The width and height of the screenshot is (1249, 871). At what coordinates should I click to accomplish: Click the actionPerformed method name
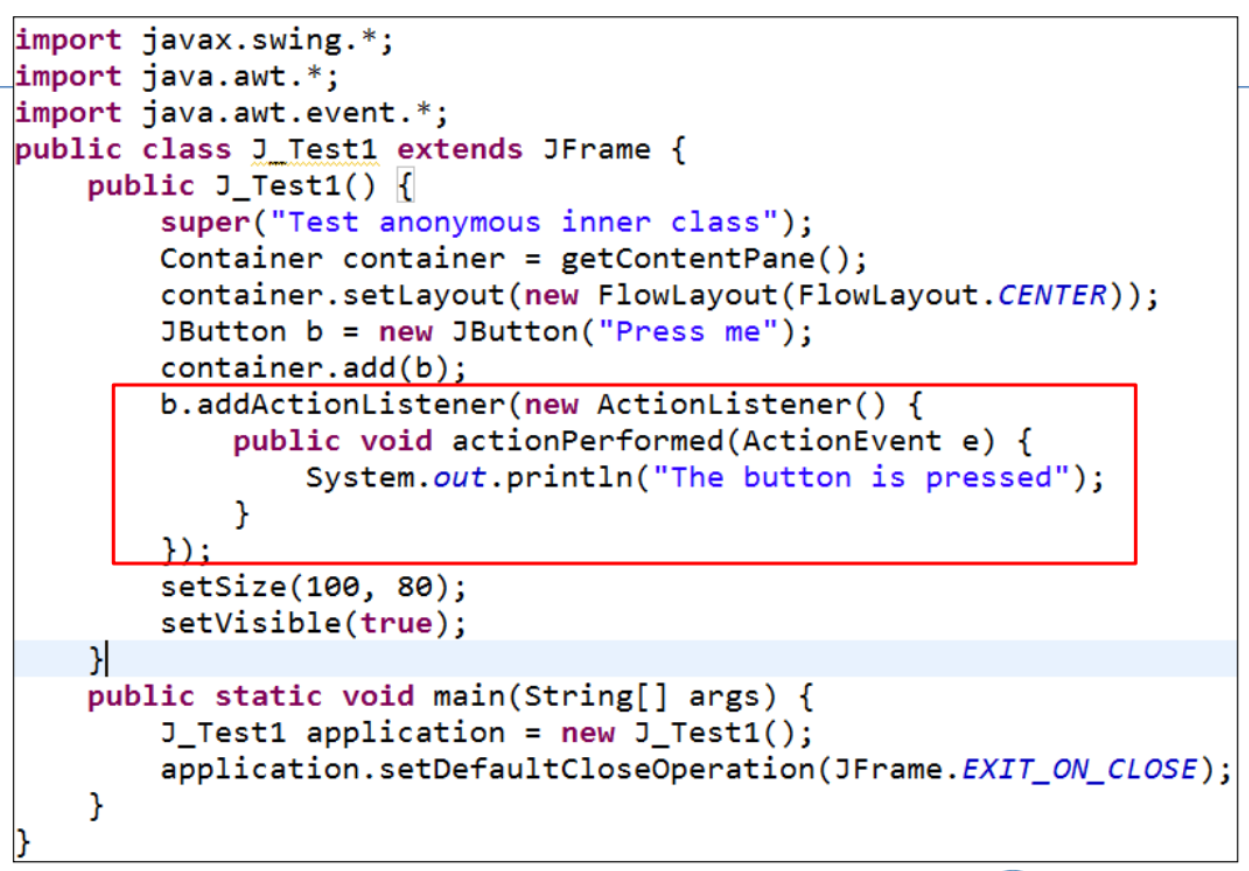pos(588,441)
